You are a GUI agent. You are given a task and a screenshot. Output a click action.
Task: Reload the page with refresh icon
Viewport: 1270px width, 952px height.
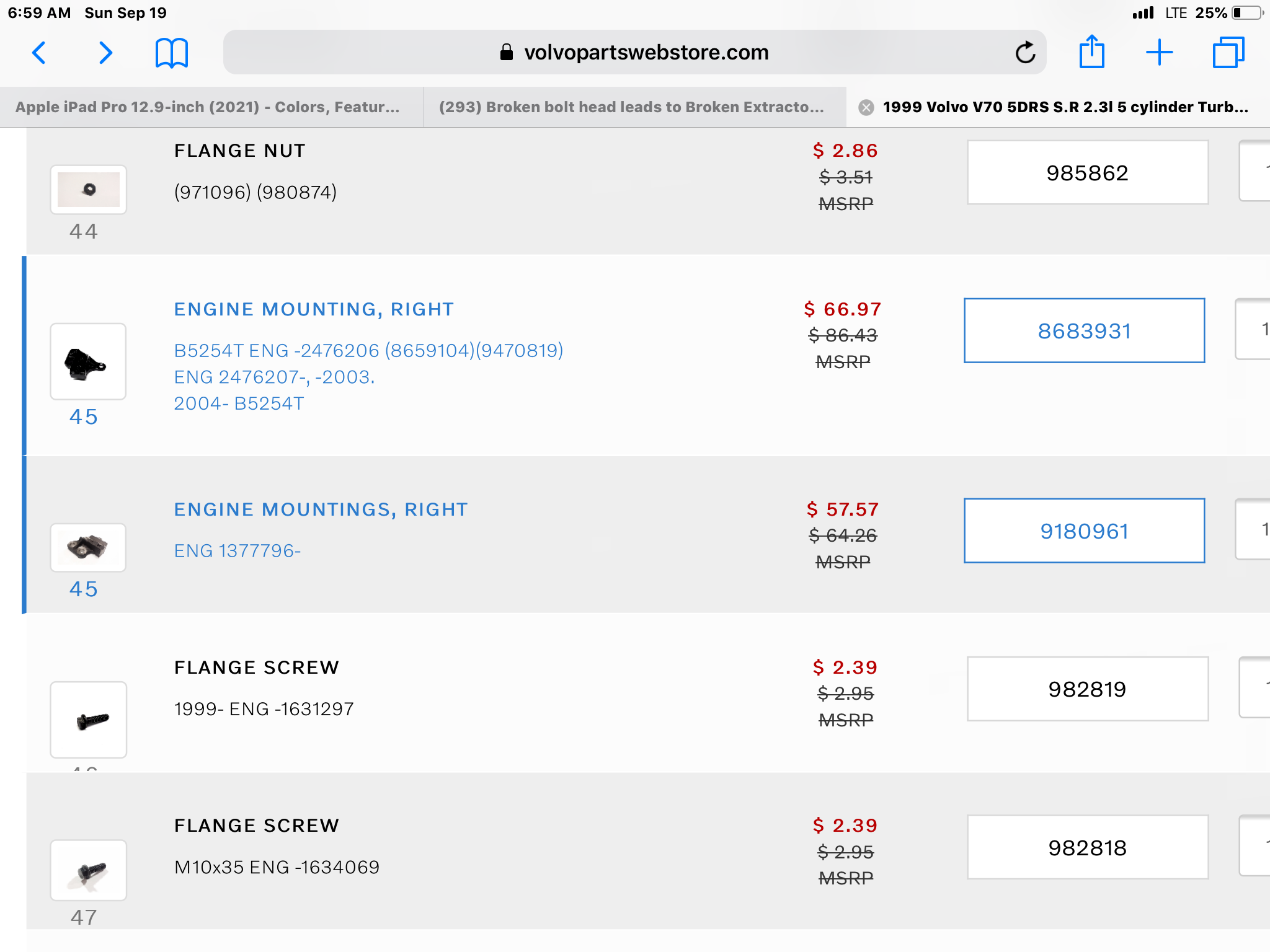click(1025, 53)
